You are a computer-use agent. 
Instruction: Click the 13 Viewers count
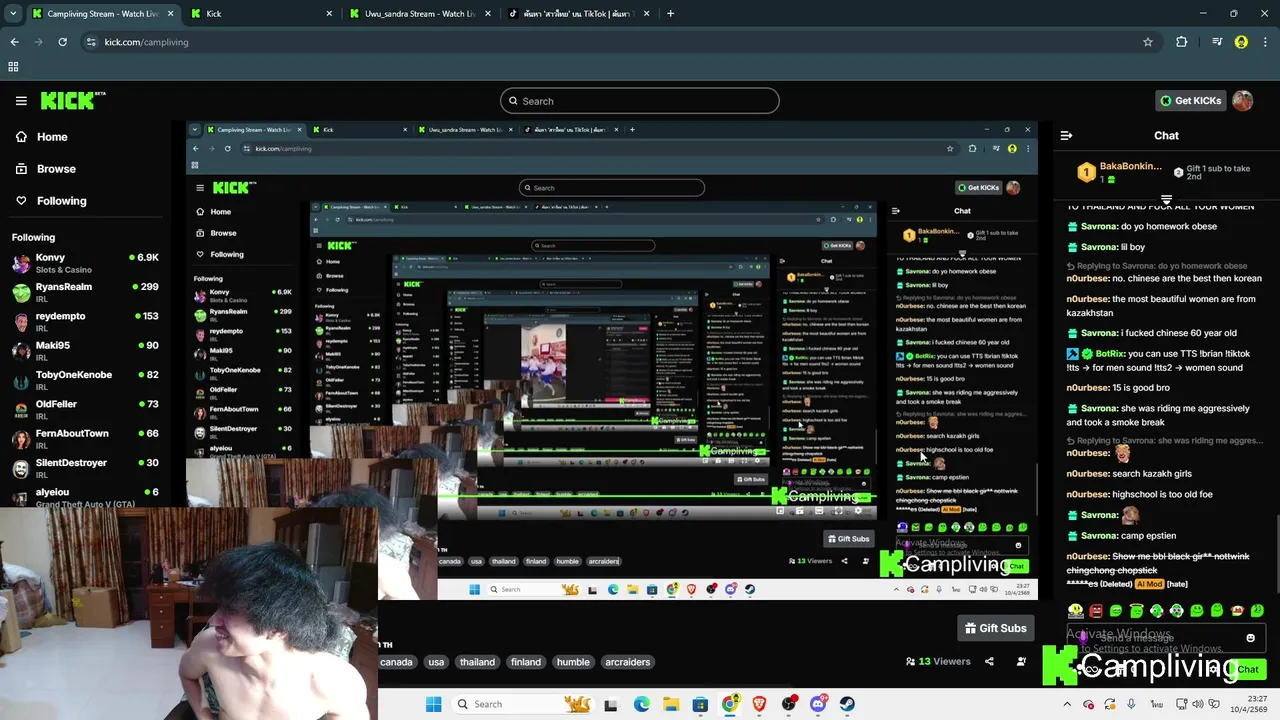pos(938,661)
